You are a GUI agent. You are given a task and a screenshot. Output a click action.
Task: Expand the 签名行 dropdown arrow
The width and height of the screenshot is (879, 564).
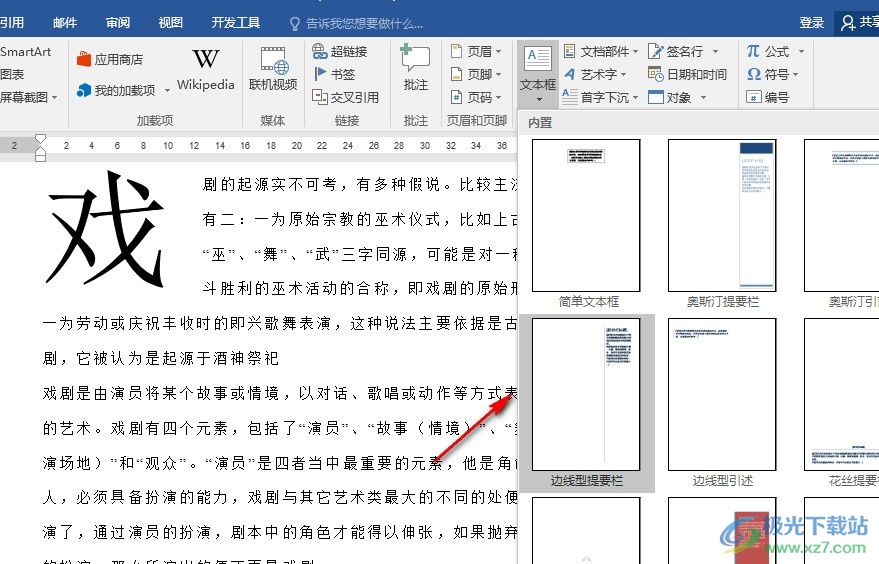715,52
